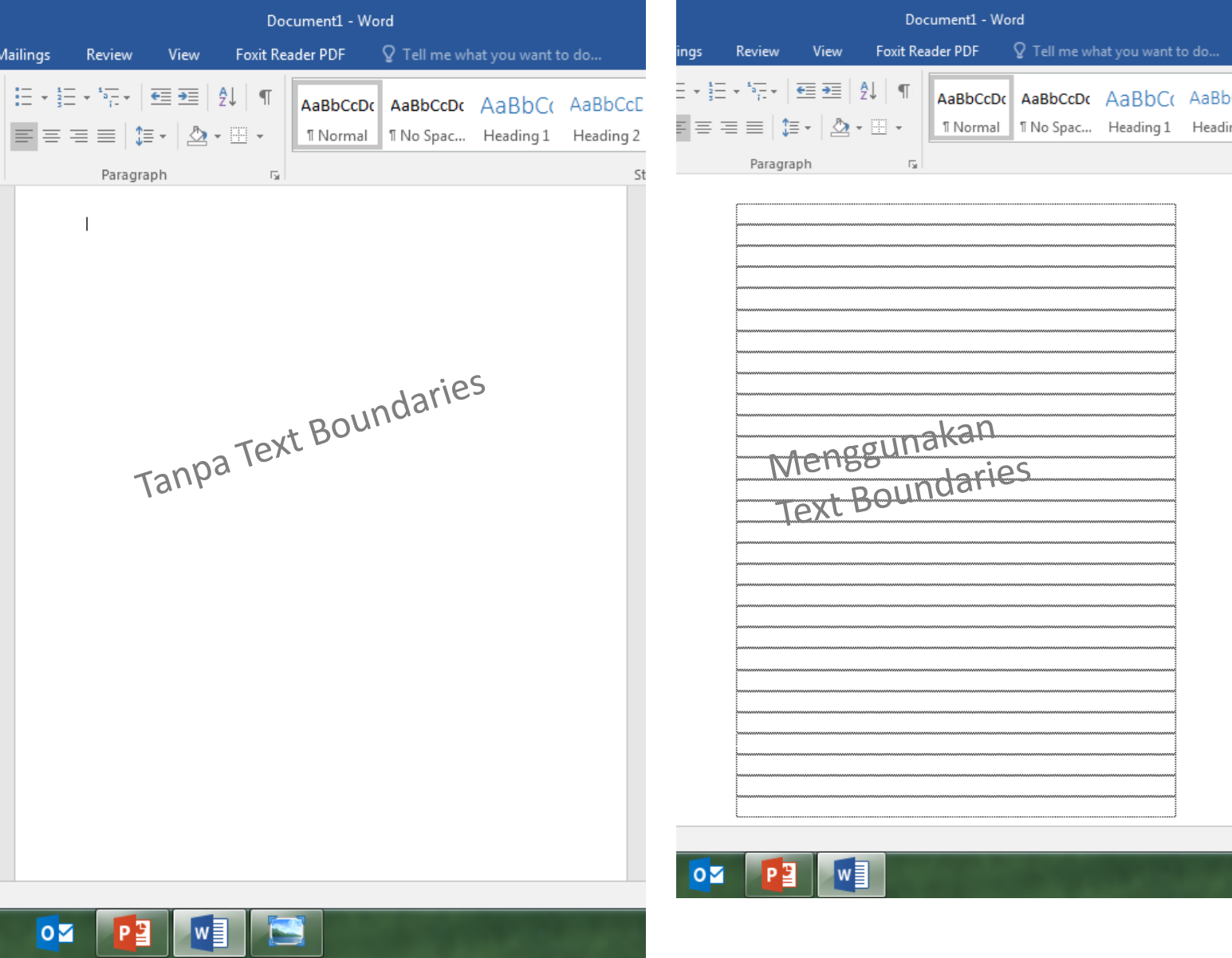Open Word from right taskbar
Viewport: 1232px width, 958px height.
852,875
